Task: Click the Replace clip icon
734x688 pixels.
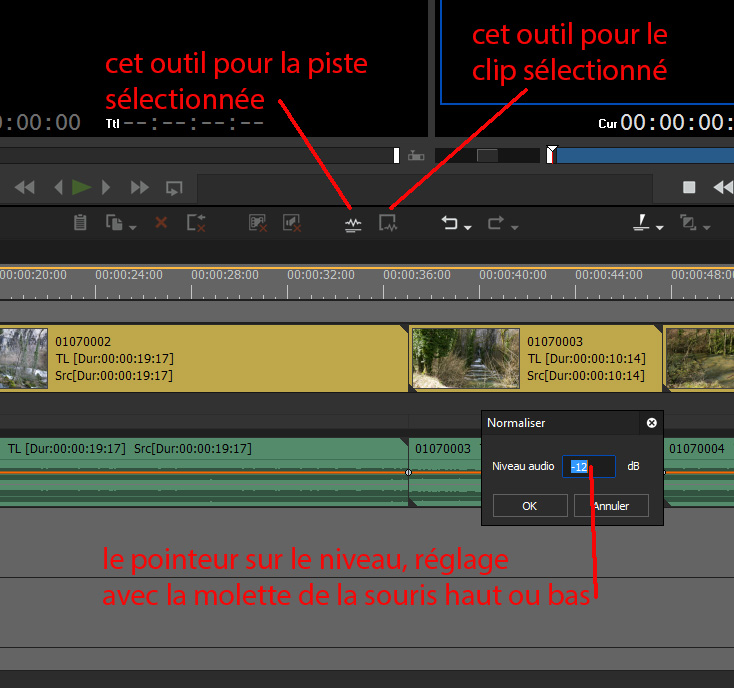Action: coord(114,222)
